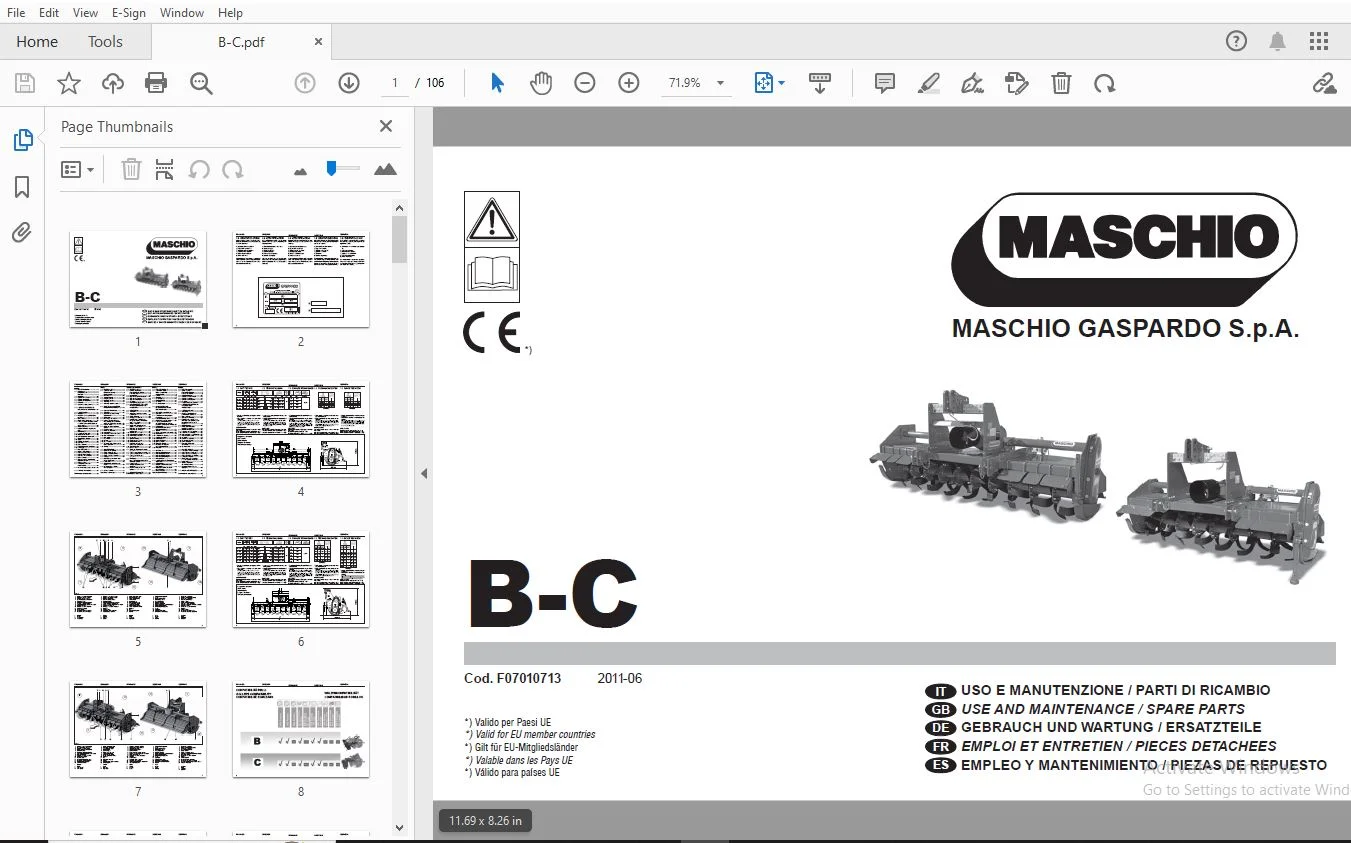
Task: Open the apps grid icon
Action: coord(1319,41)
